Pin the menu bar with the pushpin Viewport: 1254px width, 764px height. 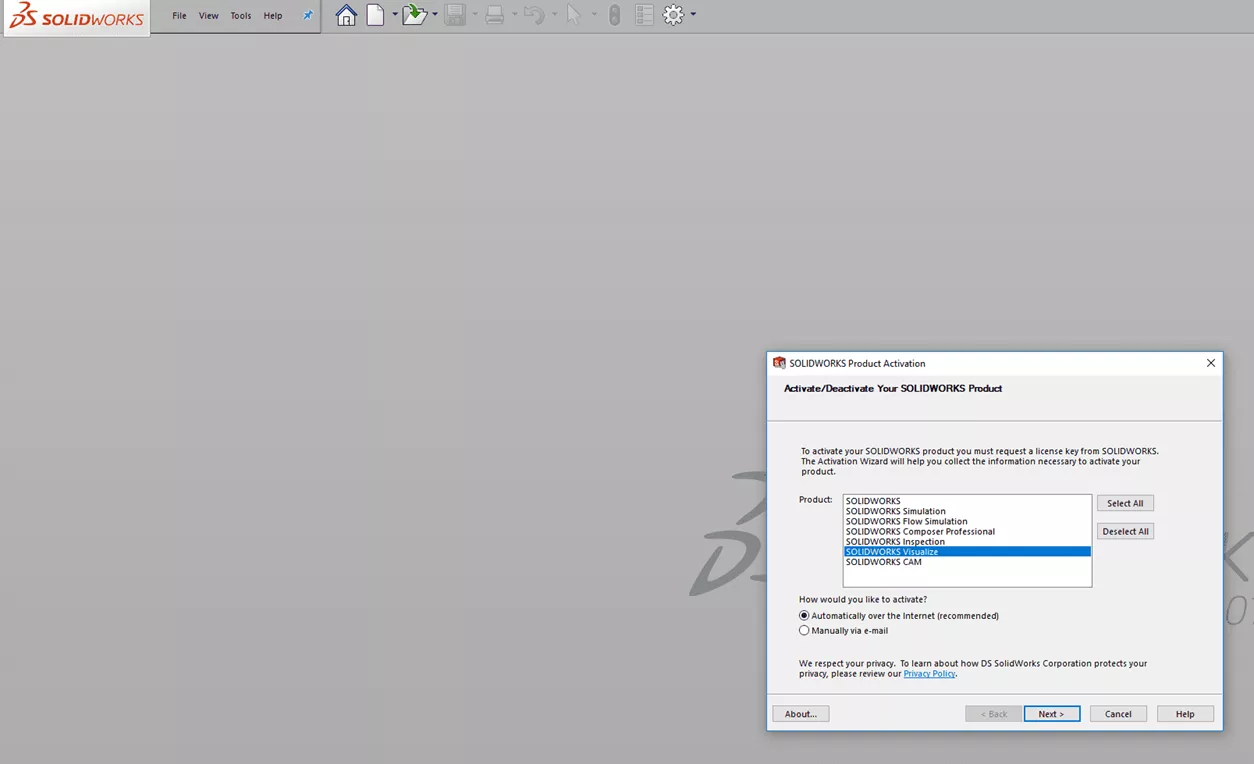point(308,14)
